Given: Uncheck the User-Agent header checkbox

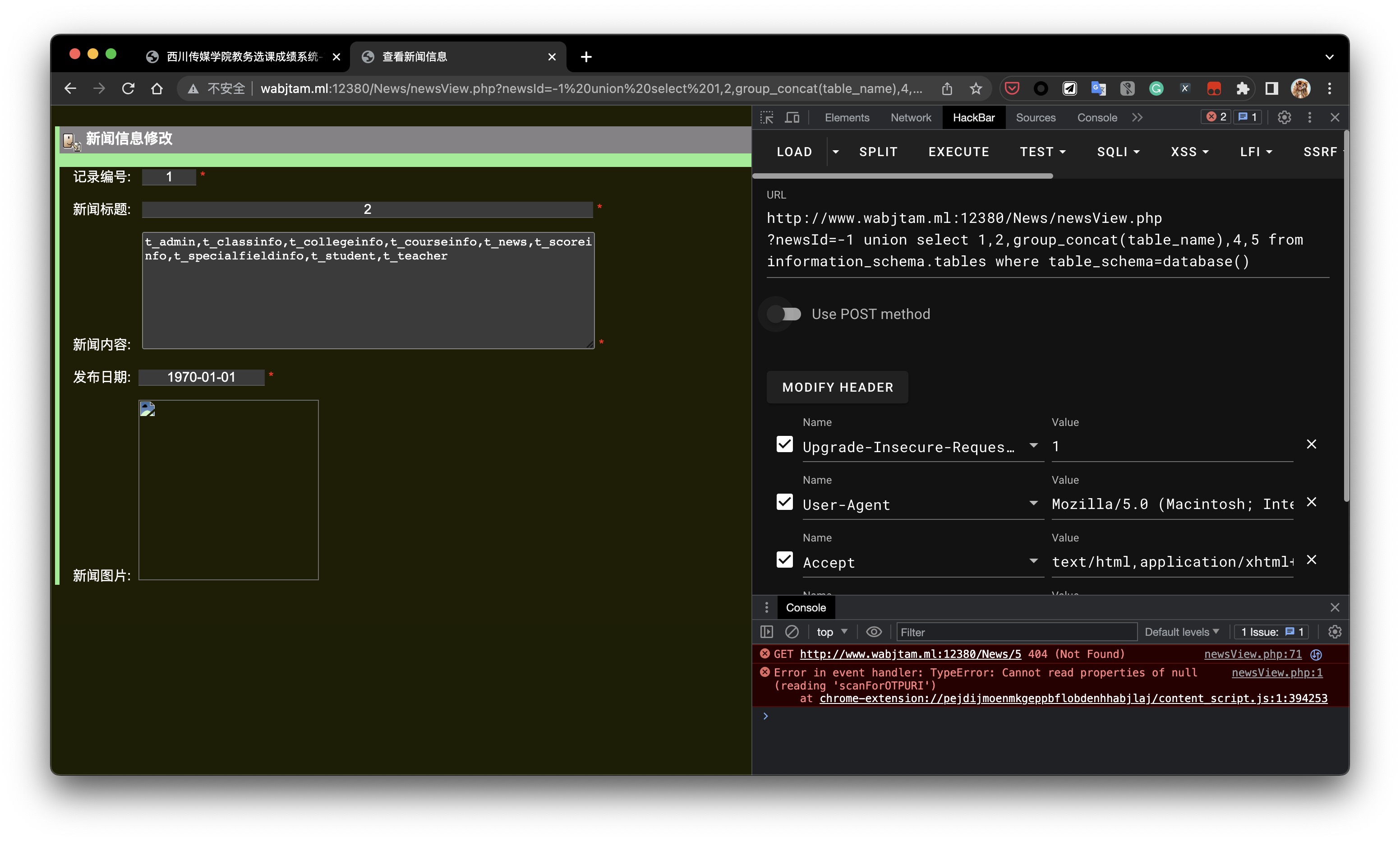Looking at the screenshot, I should [x=784, y=502].
